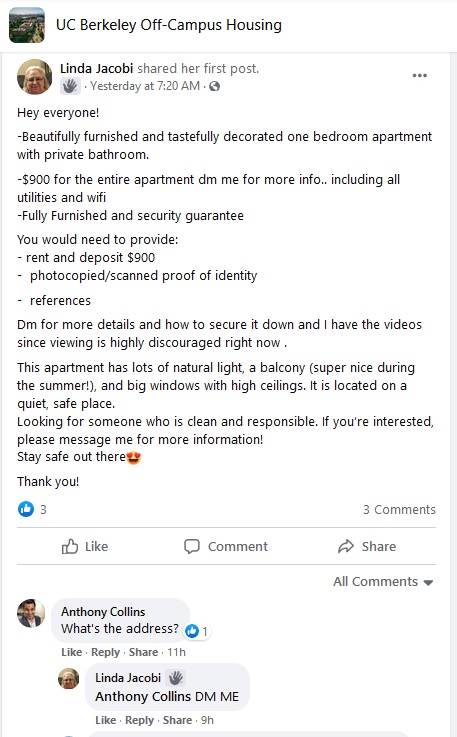Open Anthony Collins' profile picture in comments
Viewport: 457px width, 737px height.
click(31, 613)
